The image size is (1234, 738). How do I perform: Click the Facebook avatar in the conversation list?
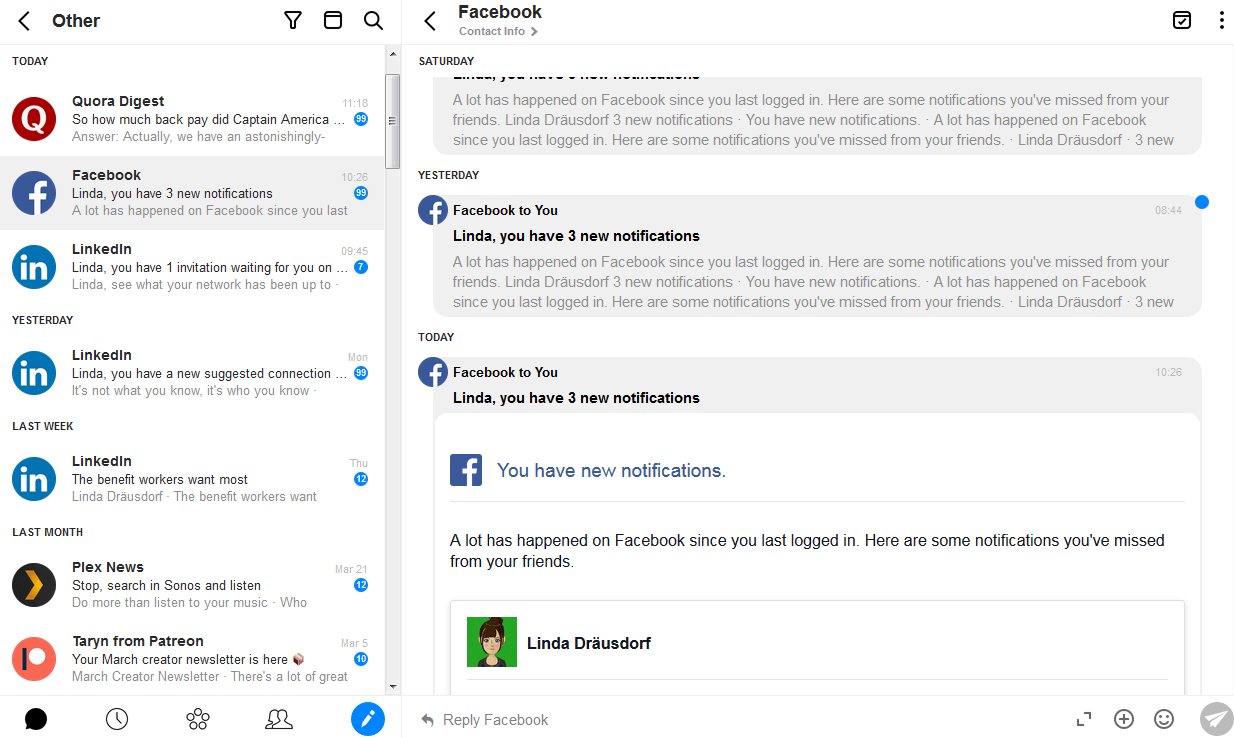pos(34,193)
